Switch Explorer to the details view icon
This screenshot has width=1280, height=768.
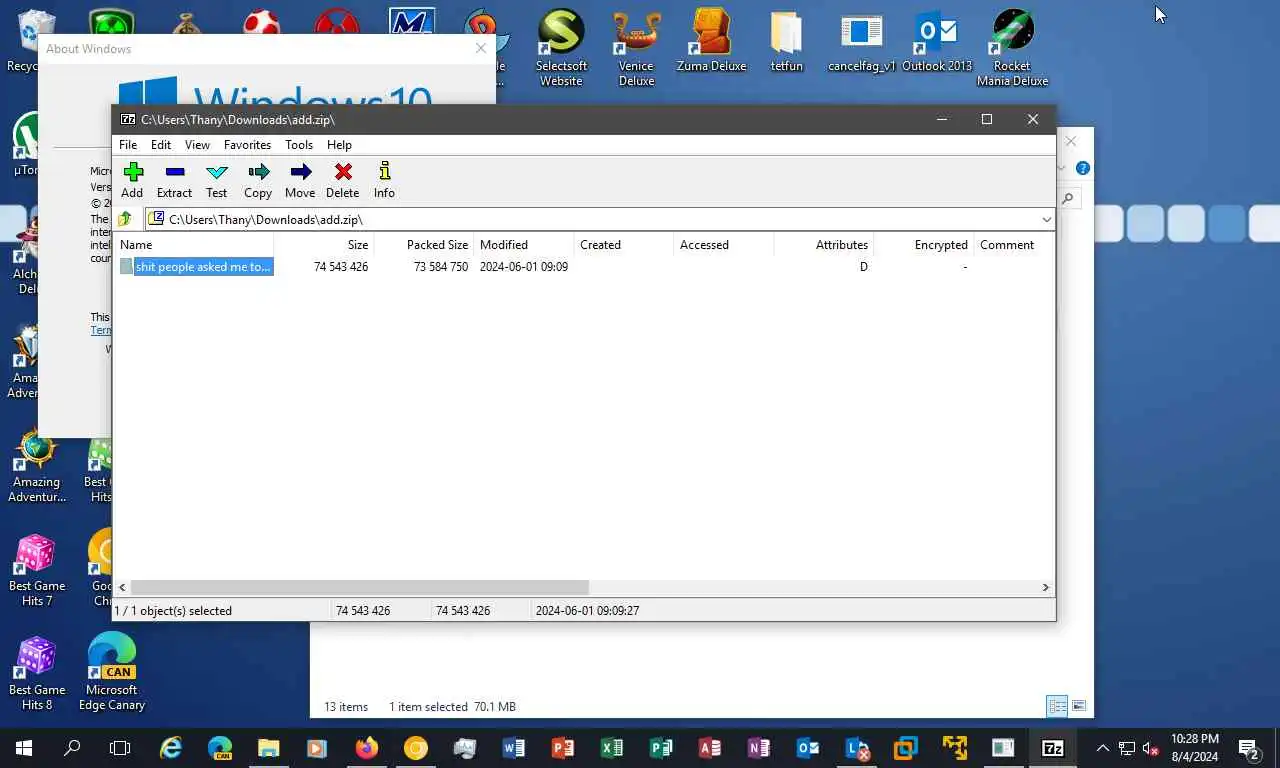click(1057, 706)
